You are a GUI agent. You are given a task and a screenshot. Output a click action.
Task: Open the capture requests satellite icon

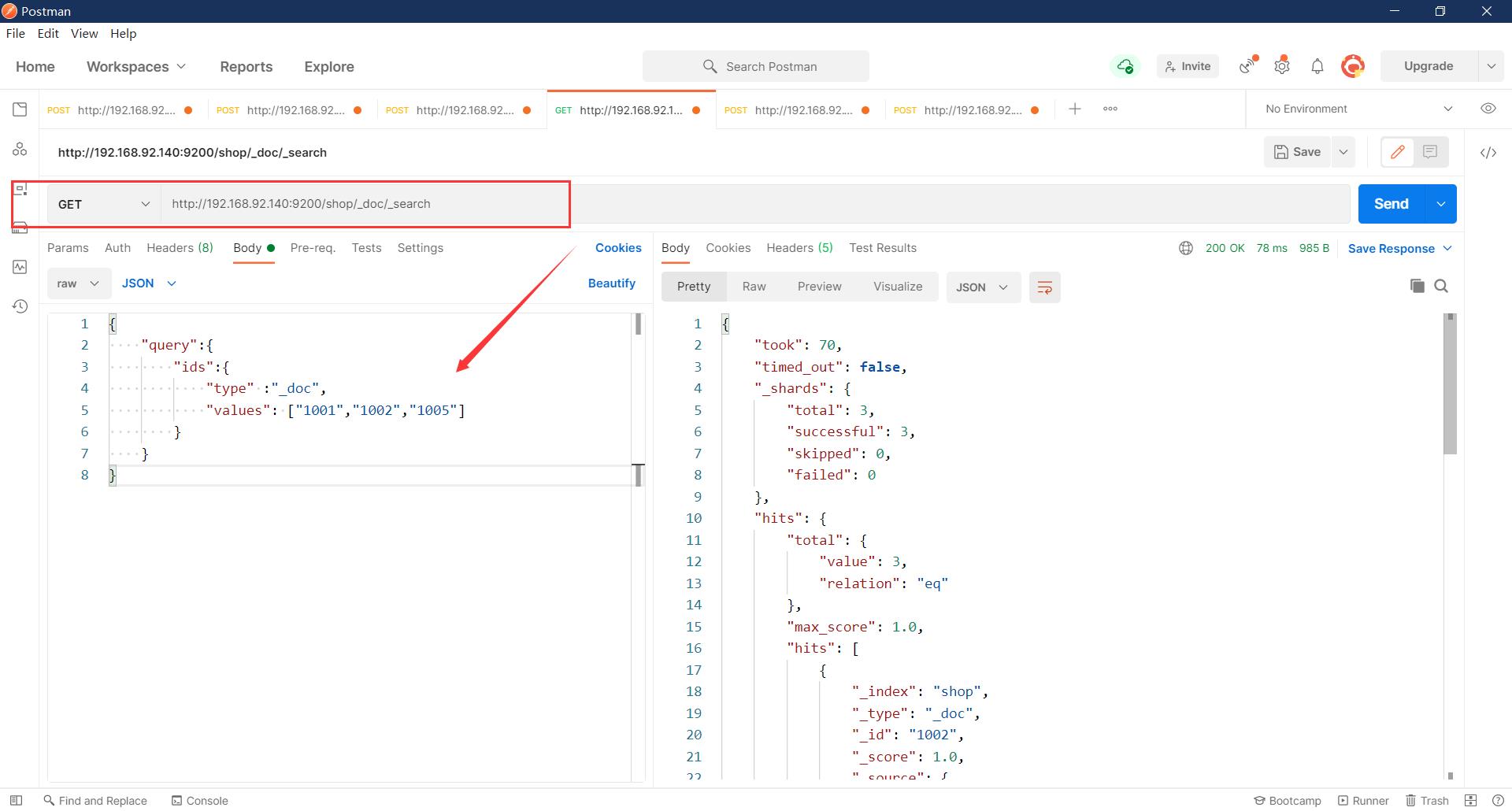point(1248,66)
